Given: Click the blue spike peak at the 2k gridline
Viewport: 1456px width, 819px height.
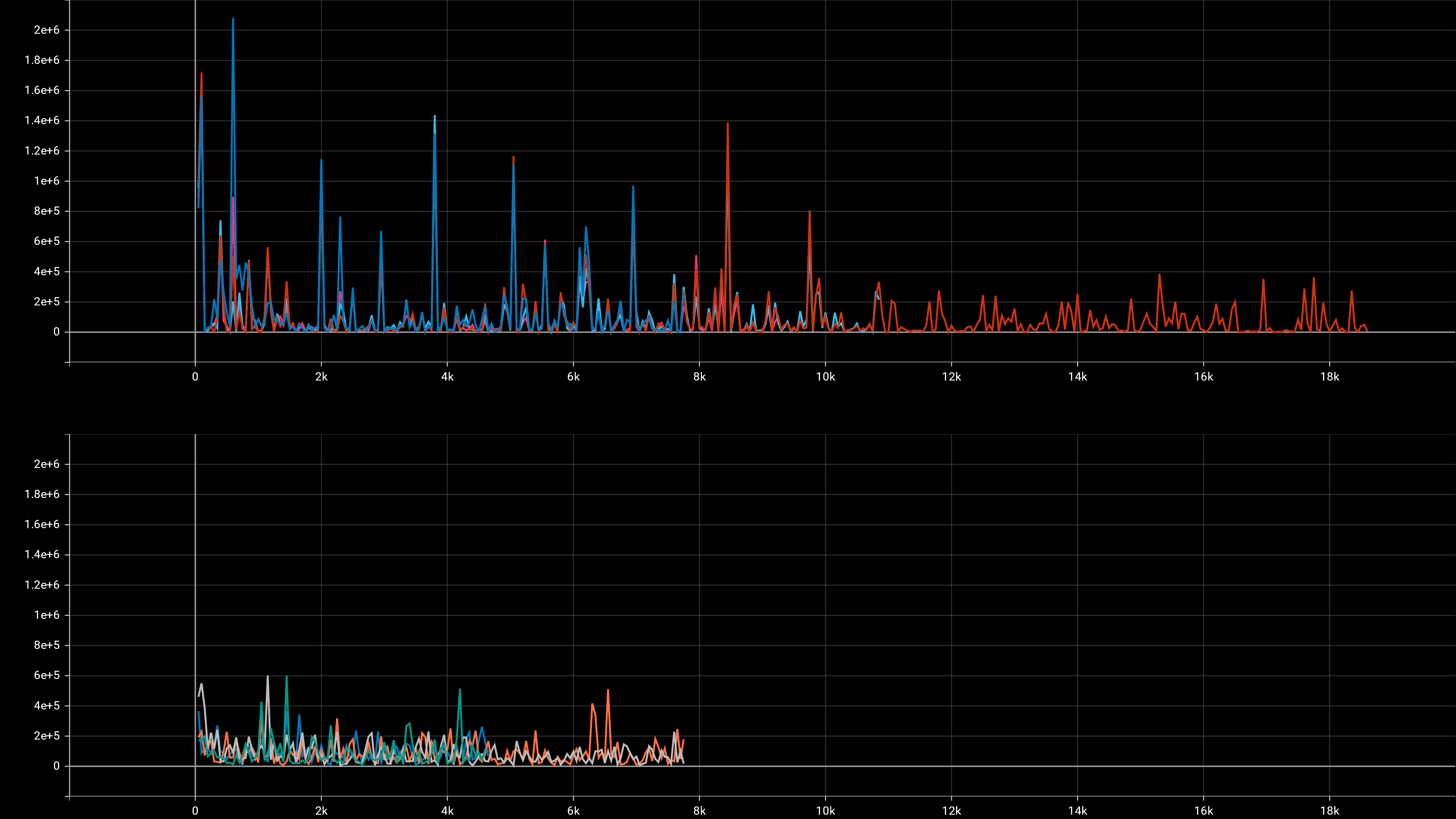Looking at the screenshot, I should pos(321,160).
